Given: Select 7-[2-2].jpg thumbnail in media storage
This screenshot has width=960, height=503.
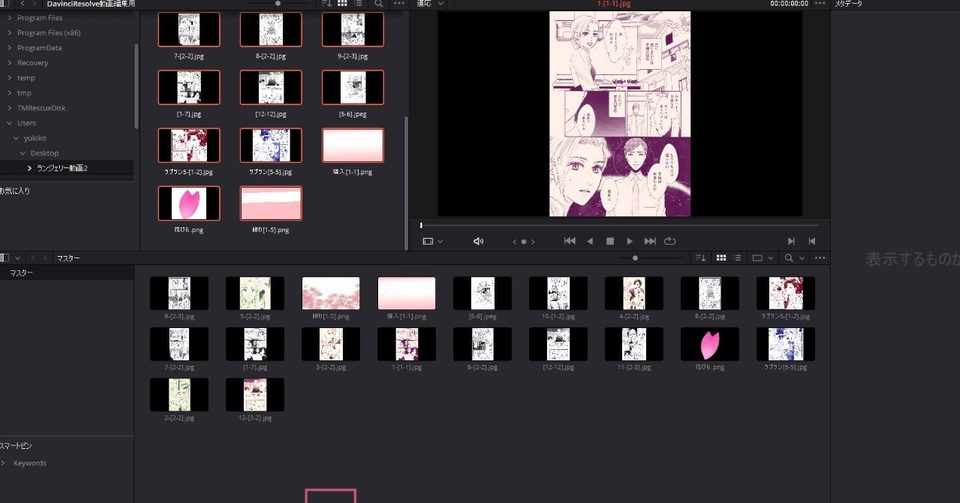Looking at the screenshot, I should (189, 29).
